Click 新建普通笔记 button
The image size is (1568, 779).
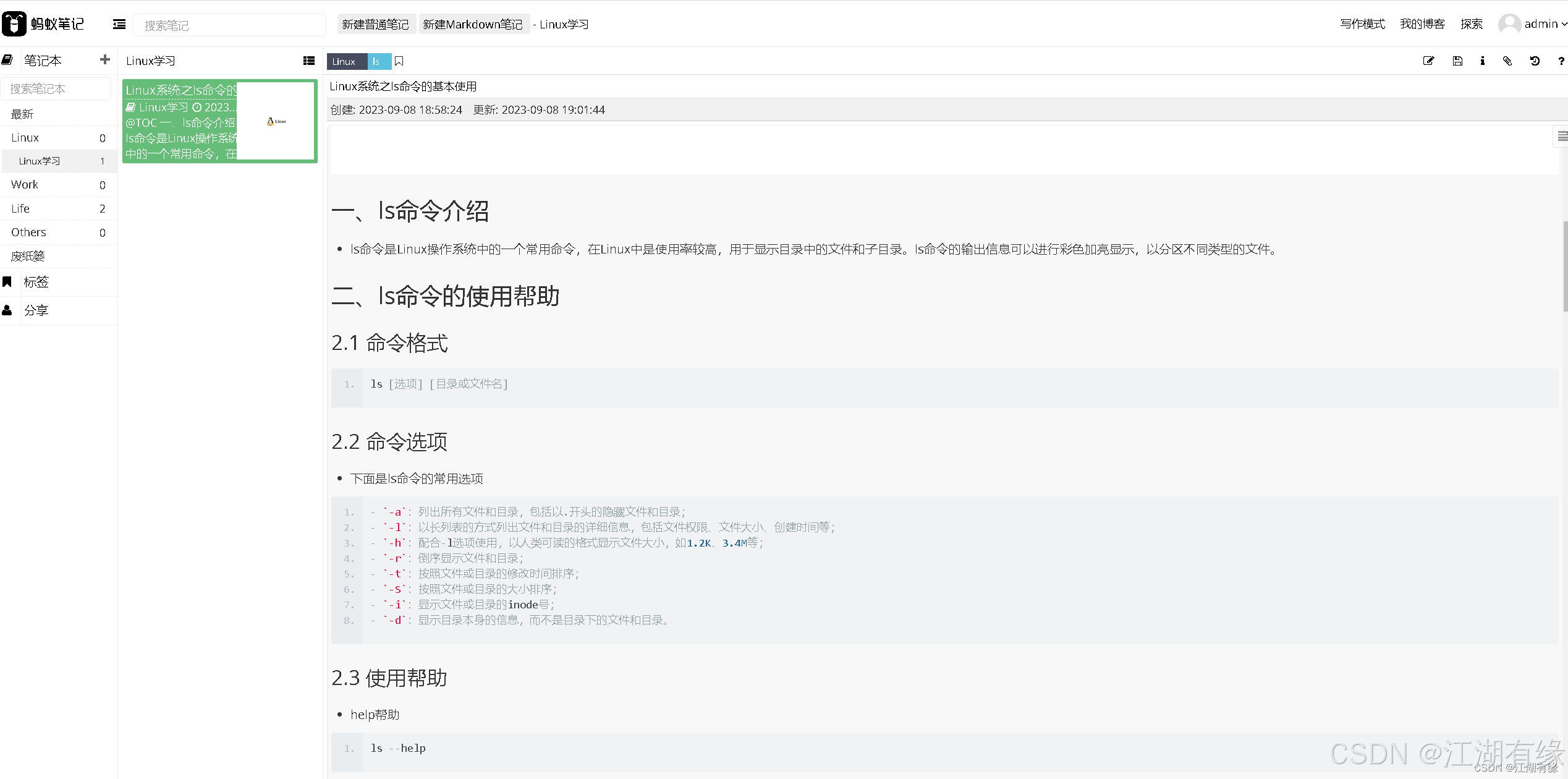click(x=375, y=24)
